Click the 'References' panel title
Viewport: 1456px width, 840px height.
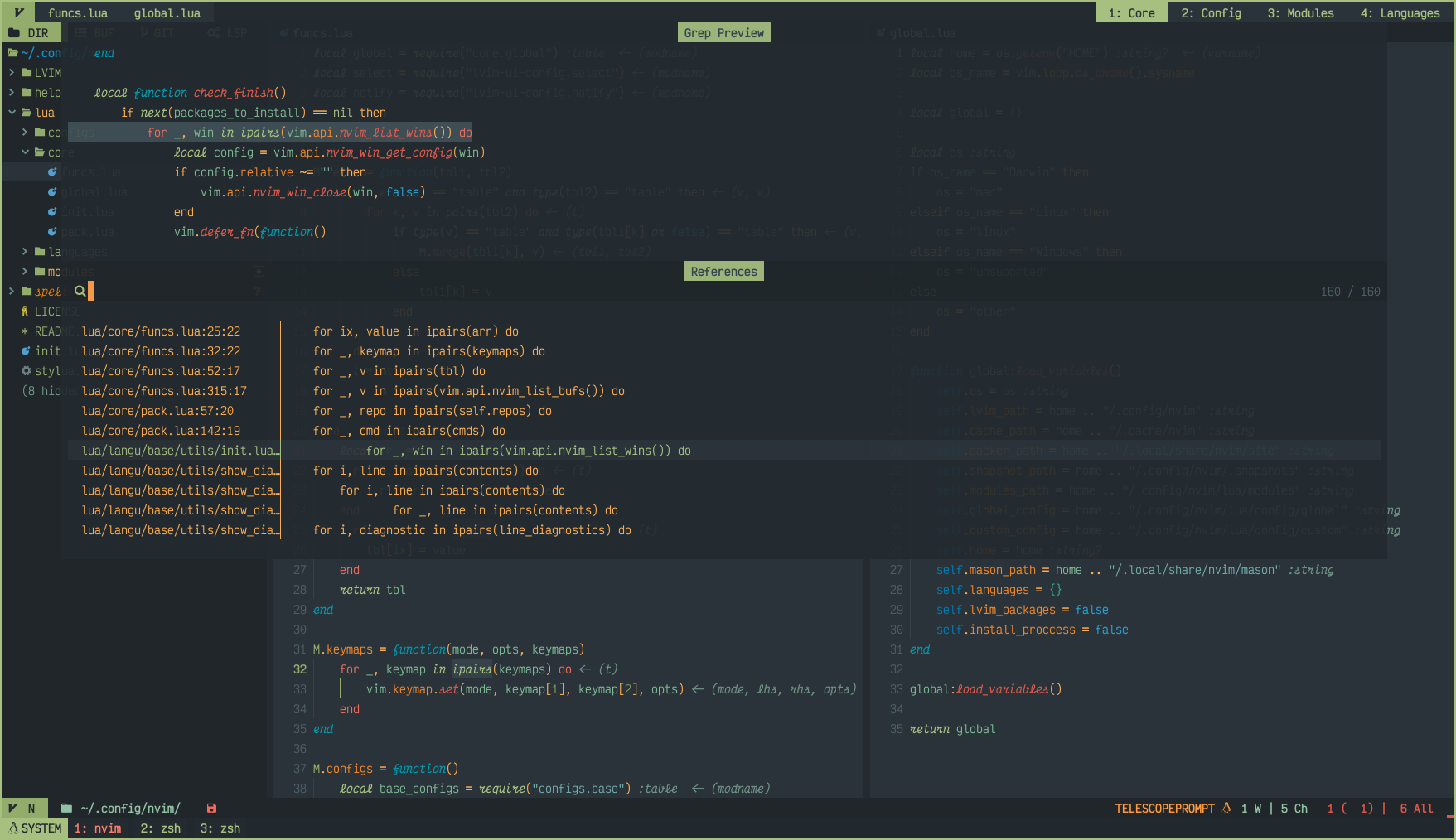pos(724,272)
